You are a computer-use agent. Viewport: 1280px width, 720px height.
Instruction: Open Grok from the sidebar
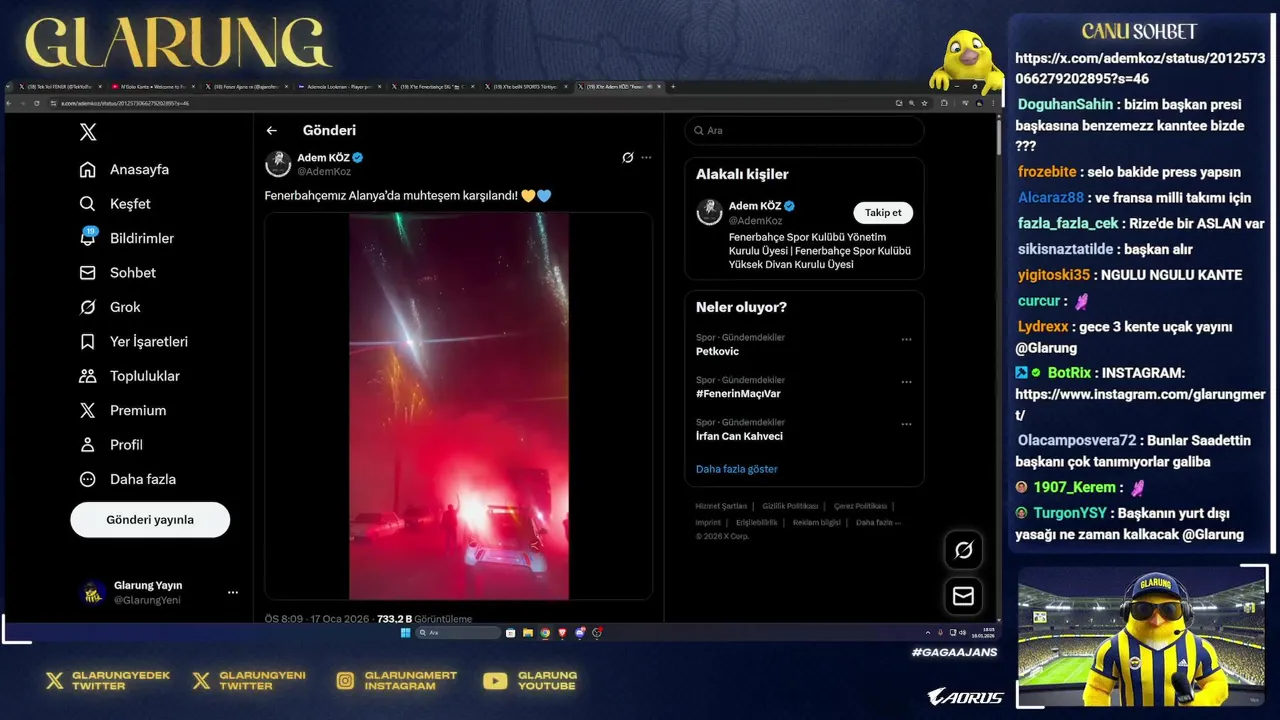[x=110, y=307]
